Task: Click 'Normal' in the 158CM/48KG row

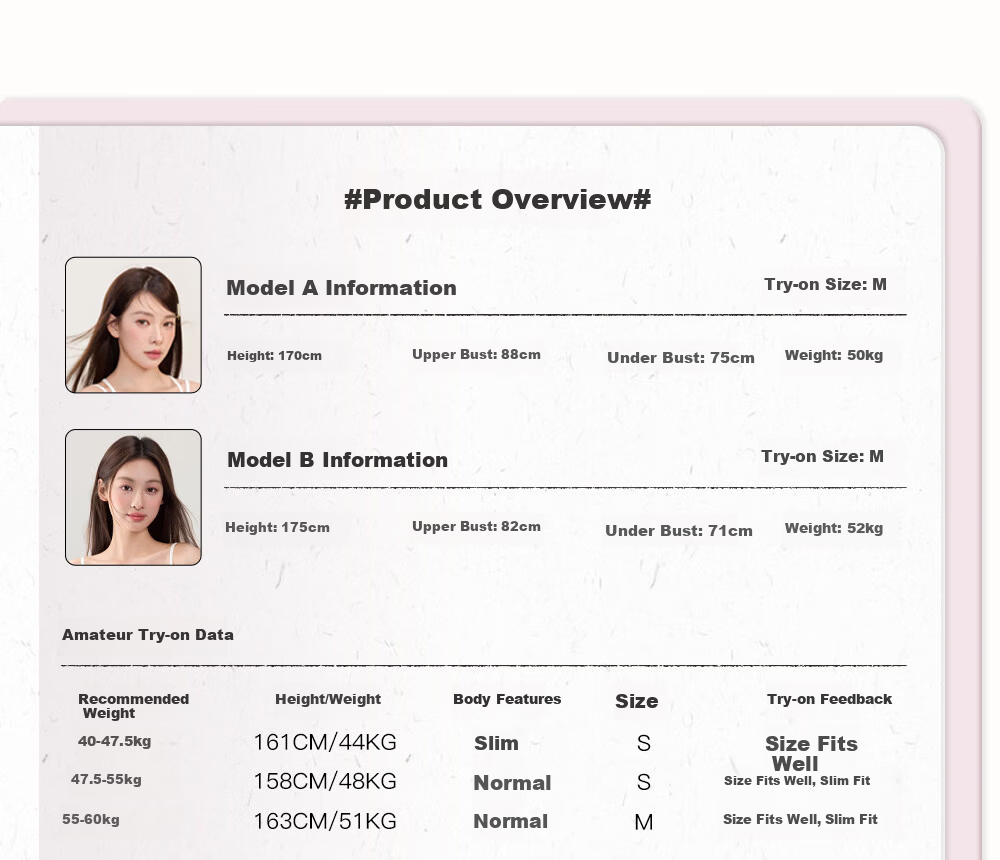Action: tap(512, 783)
